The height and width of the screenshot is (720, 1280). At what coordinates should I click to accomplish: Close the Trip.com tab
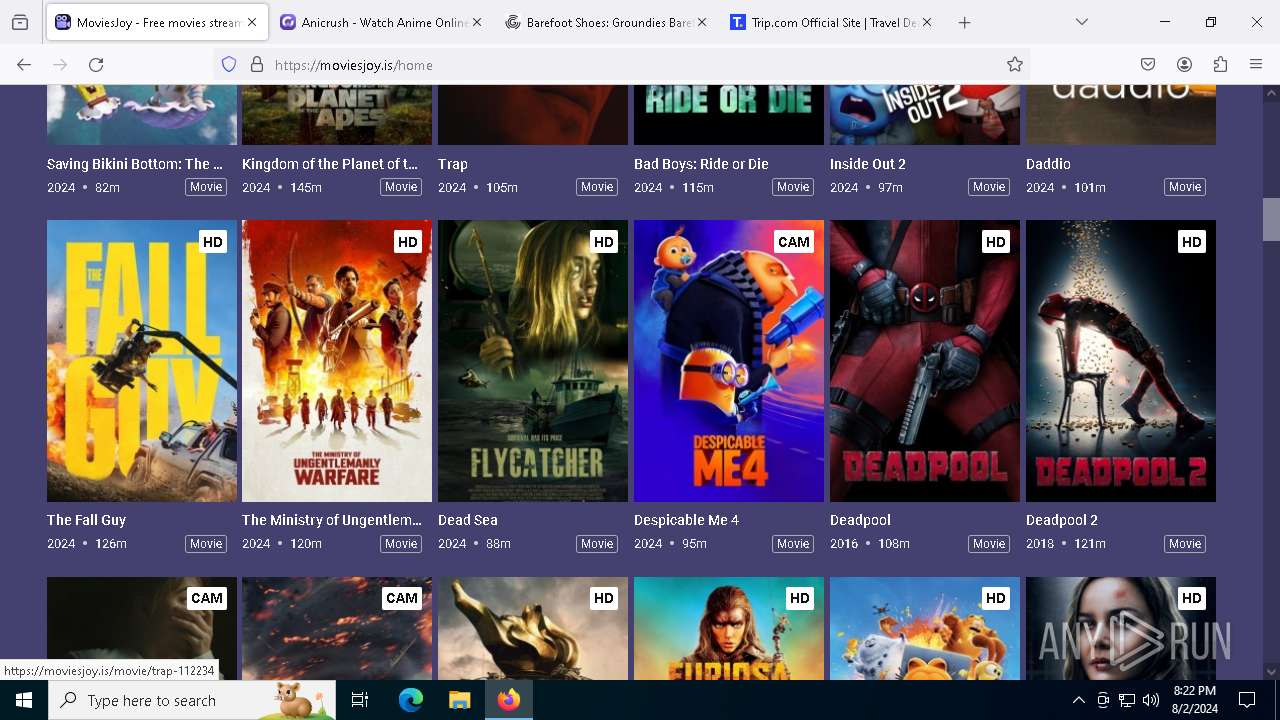click(x=927, y=22)
